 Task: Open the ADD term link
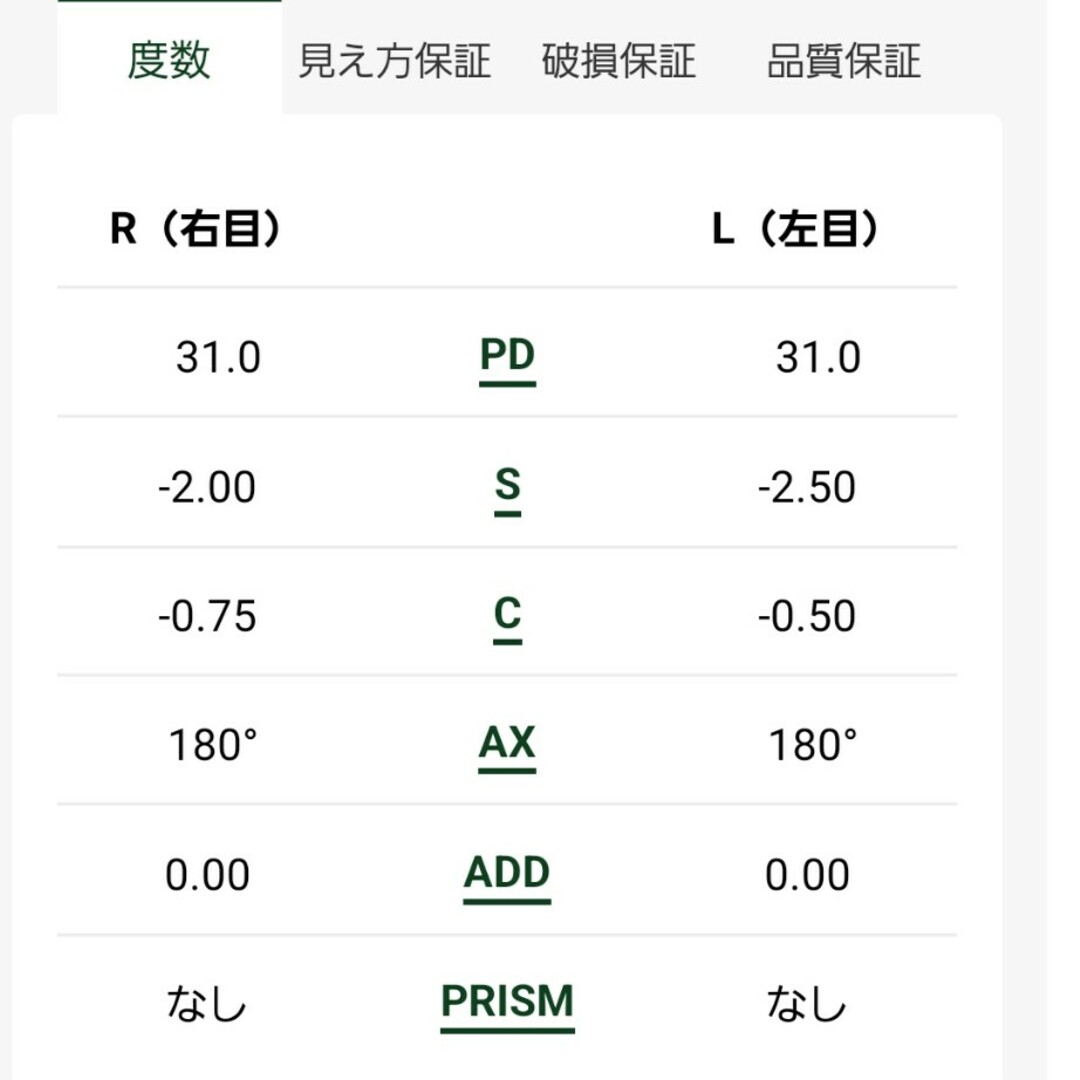click(x=507, y=877)
